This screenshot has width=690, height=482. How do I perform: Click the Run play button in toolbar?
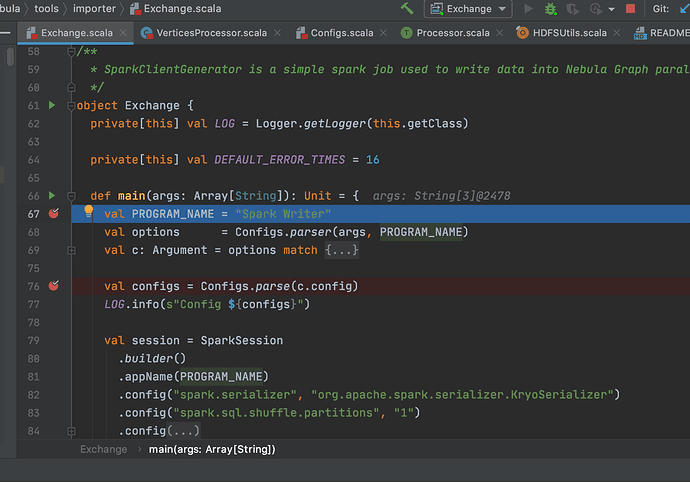click(529, 9)
